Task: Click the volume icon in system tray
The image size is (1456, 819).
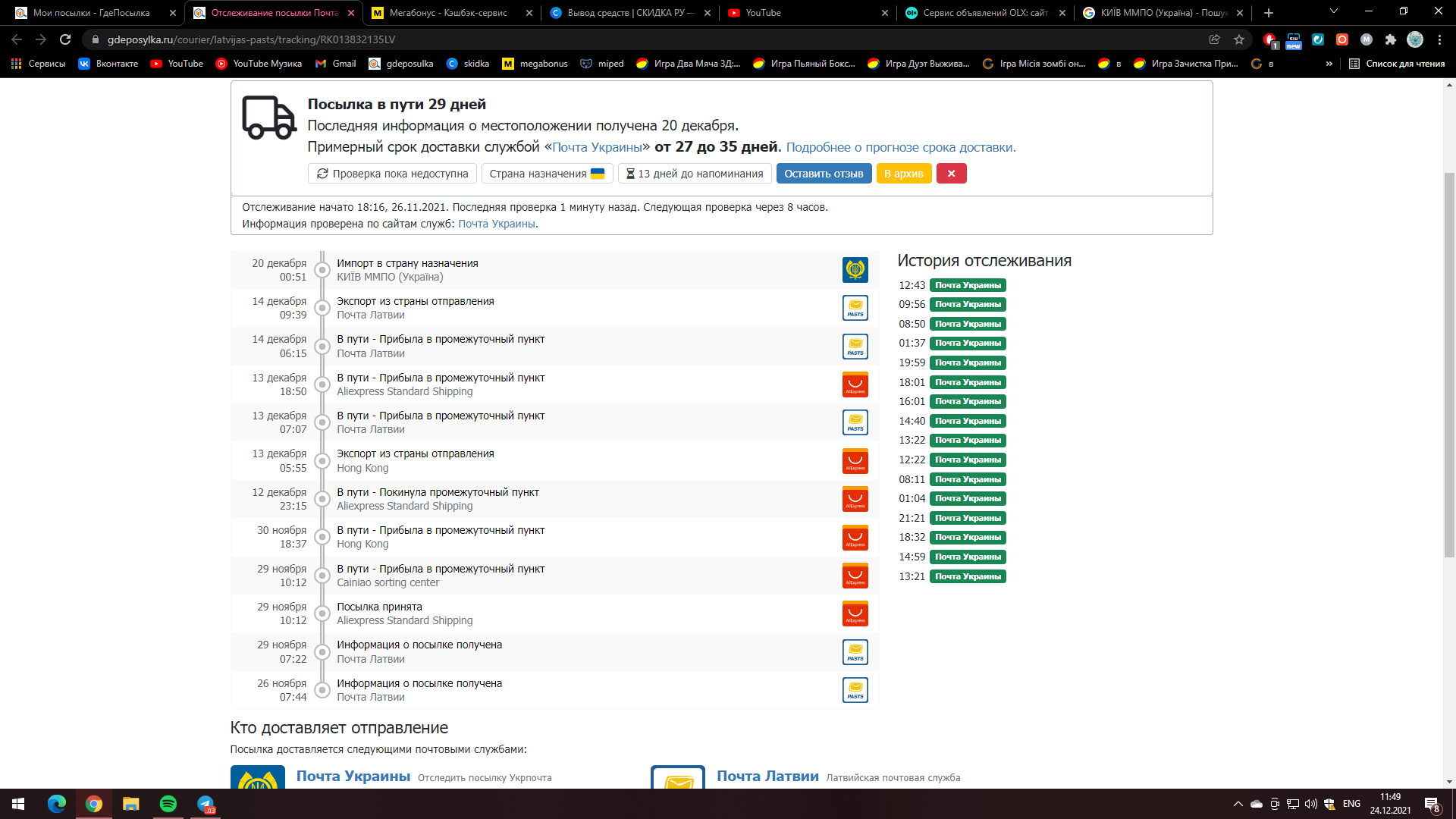Action: point(1310,804)
